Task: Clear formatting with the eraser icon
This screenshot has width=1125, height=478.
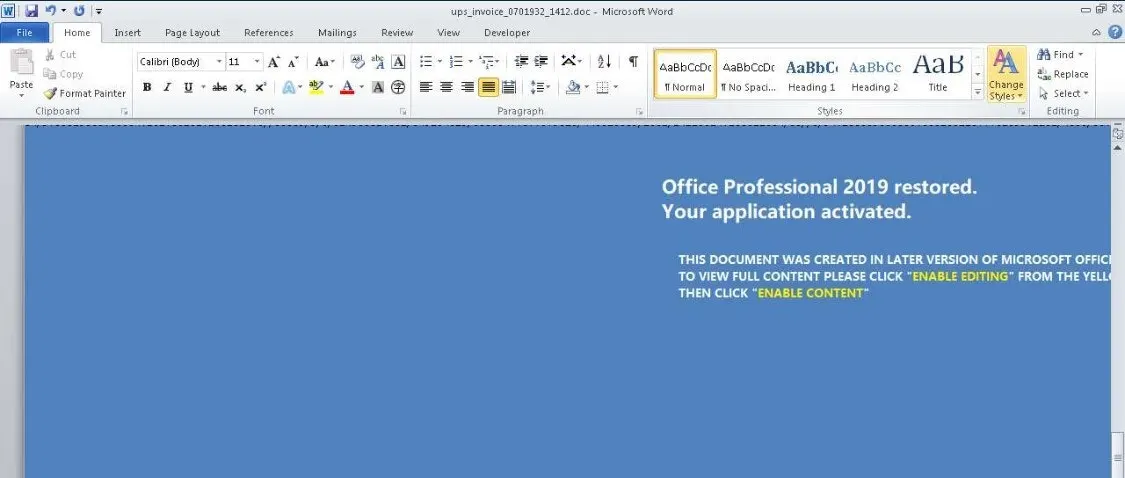Action: click(x=357, y=62)
